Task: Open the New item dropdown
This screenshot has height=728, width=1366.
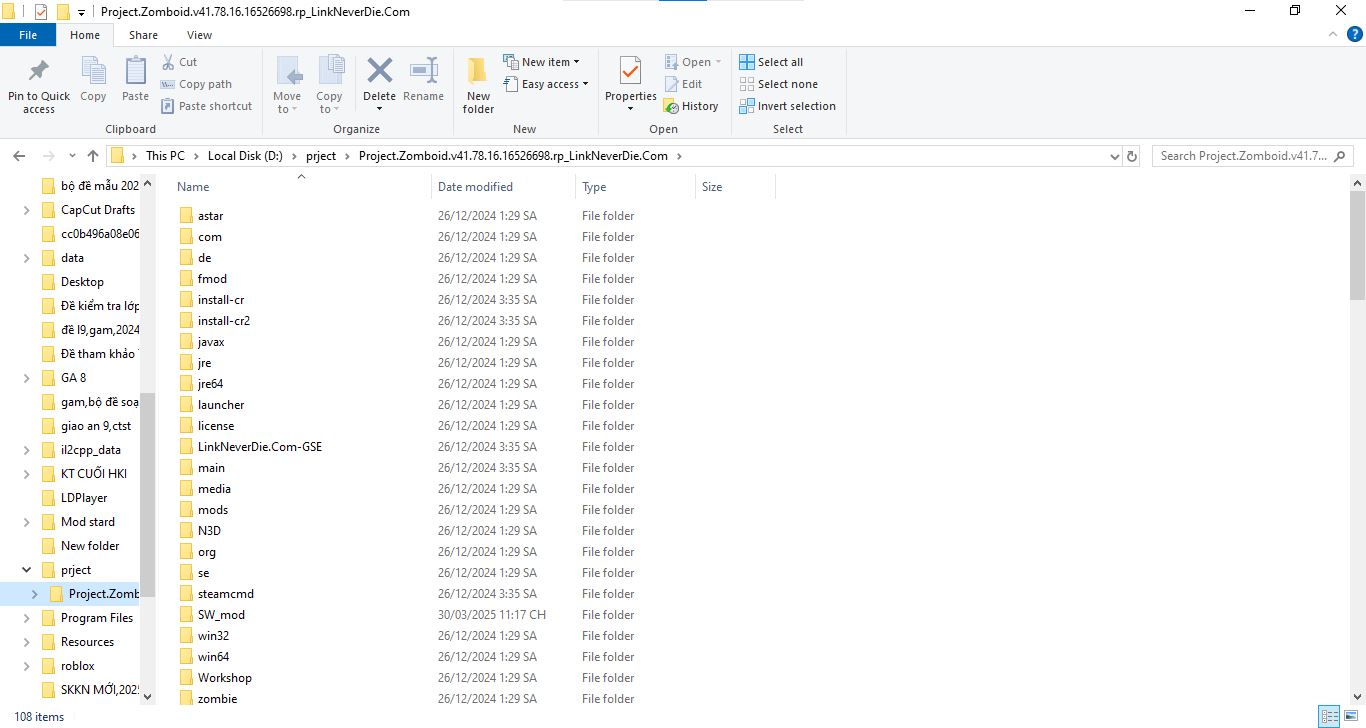Action: coord(544,61)
